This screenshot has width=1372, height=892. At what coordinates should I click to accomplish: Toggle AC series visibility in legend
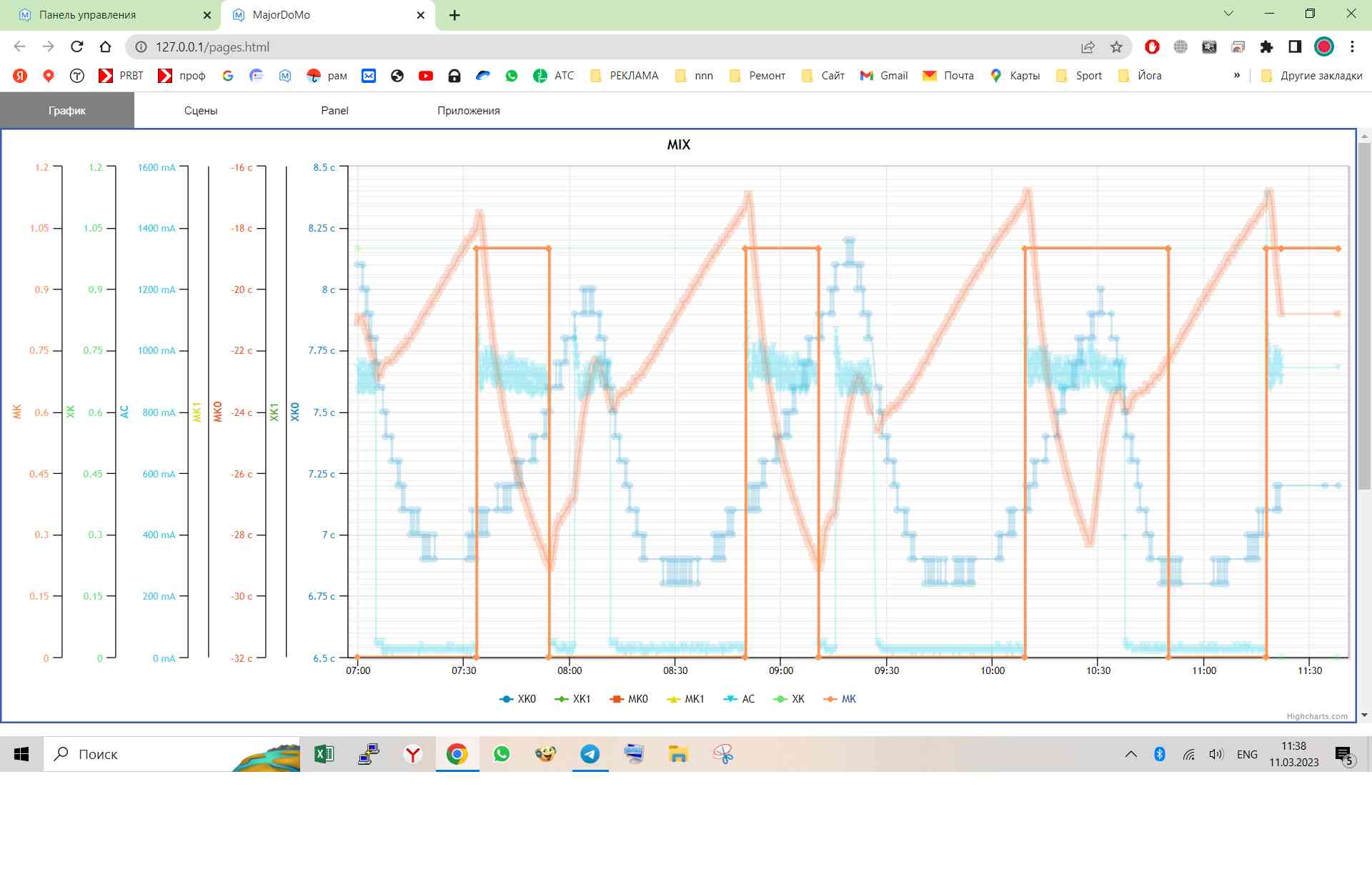(x=740, y=699)
